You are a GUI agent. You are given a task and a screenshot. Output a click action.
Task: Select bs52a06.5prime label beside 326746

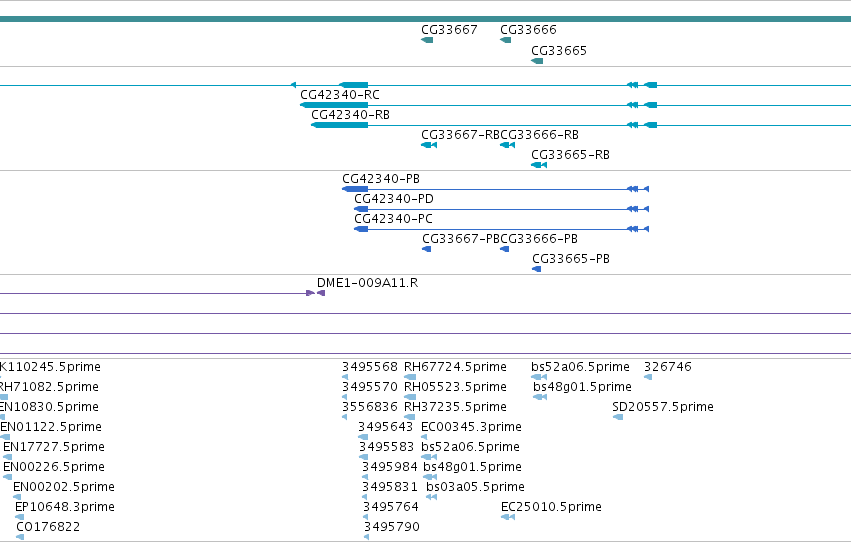[580, 367]
